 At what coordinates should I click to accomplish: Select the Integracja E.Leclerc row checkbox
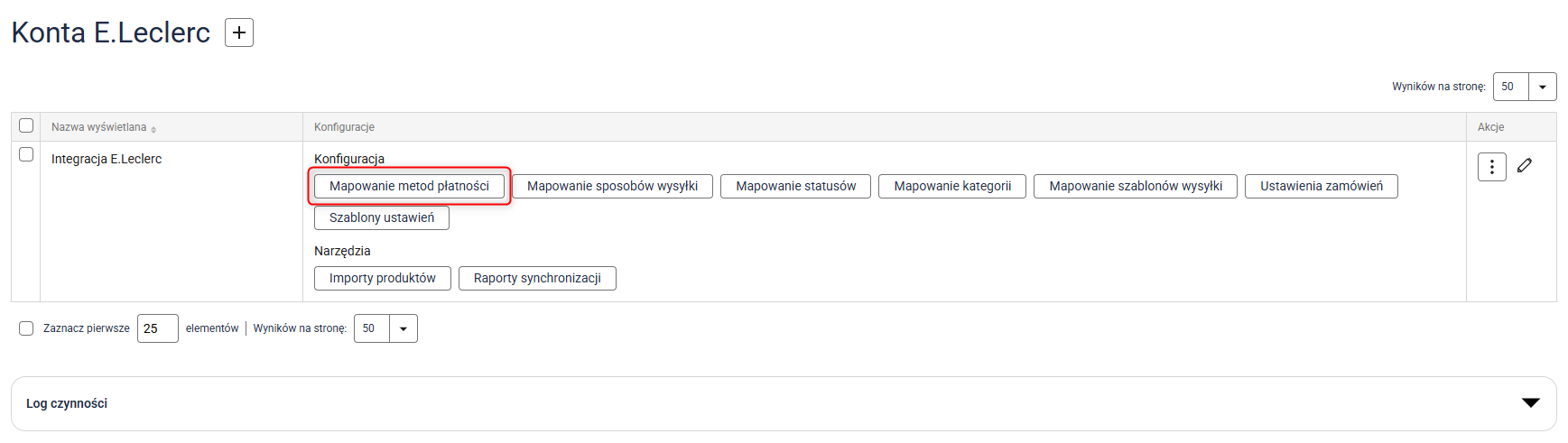coord(26,154)
